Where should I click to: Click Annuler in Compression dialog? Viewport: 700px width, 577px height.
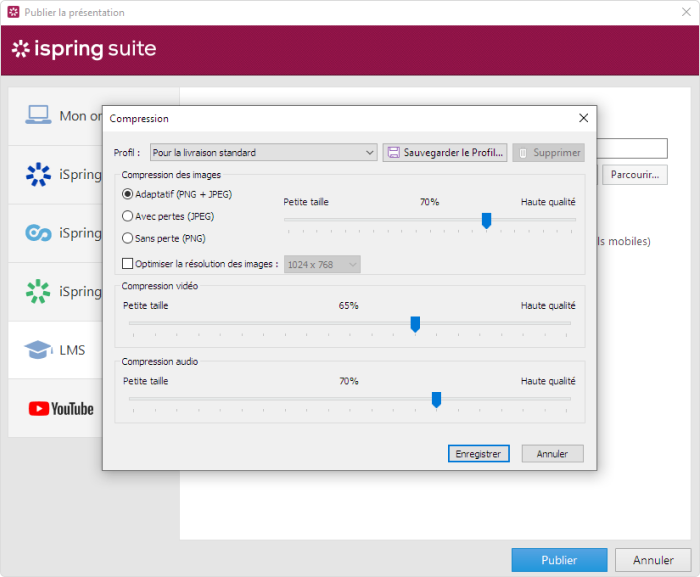tap(552, 454)
